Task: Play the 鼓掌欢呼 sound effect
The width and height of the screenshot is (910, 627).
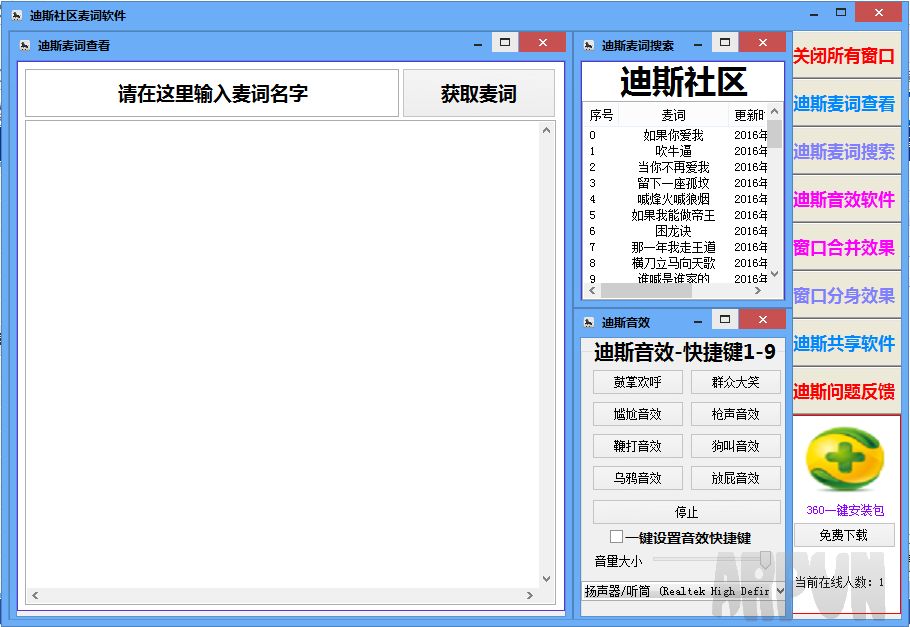Action: [x=637, y=382]
